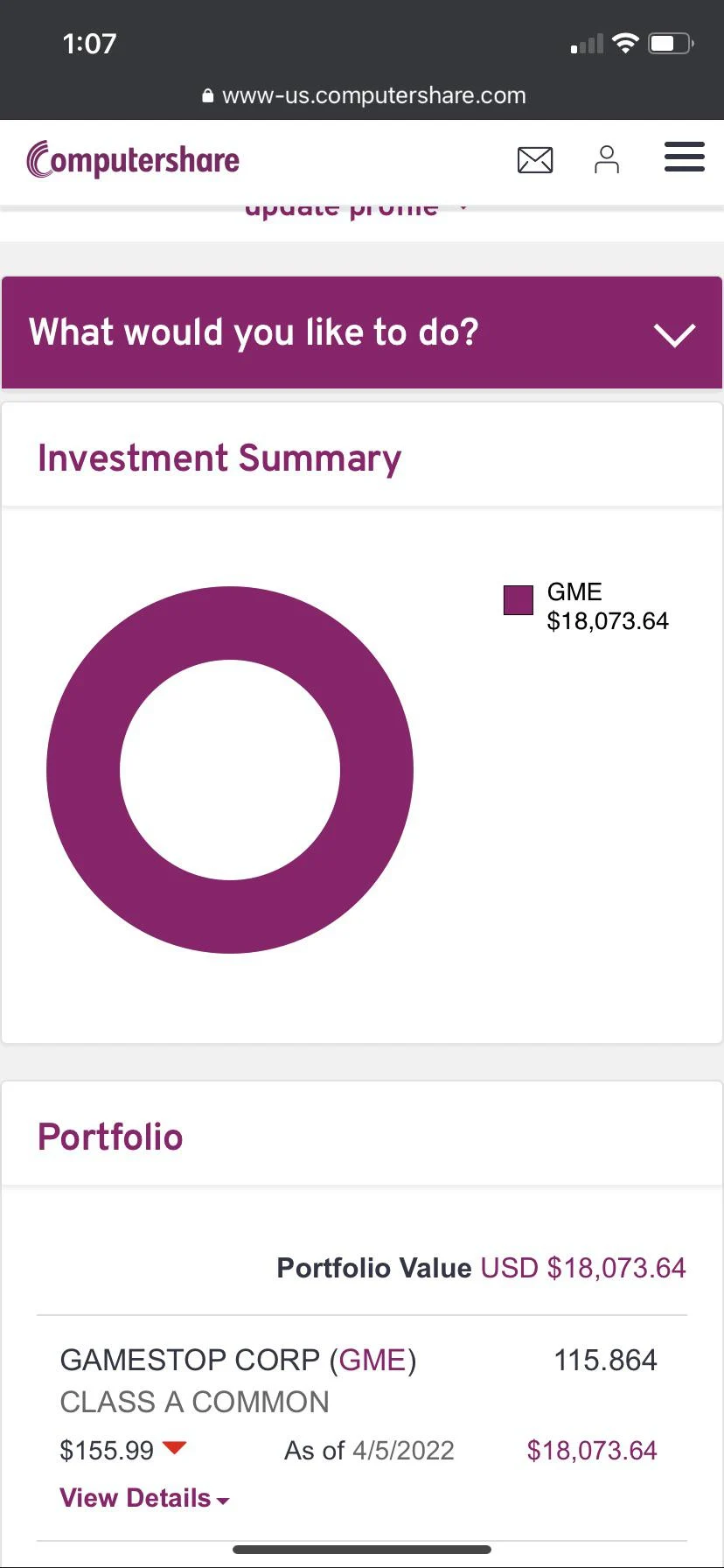Tap the battery status icon
Image resolution: width=724 pixels, height=1568 pixels.
670,44
